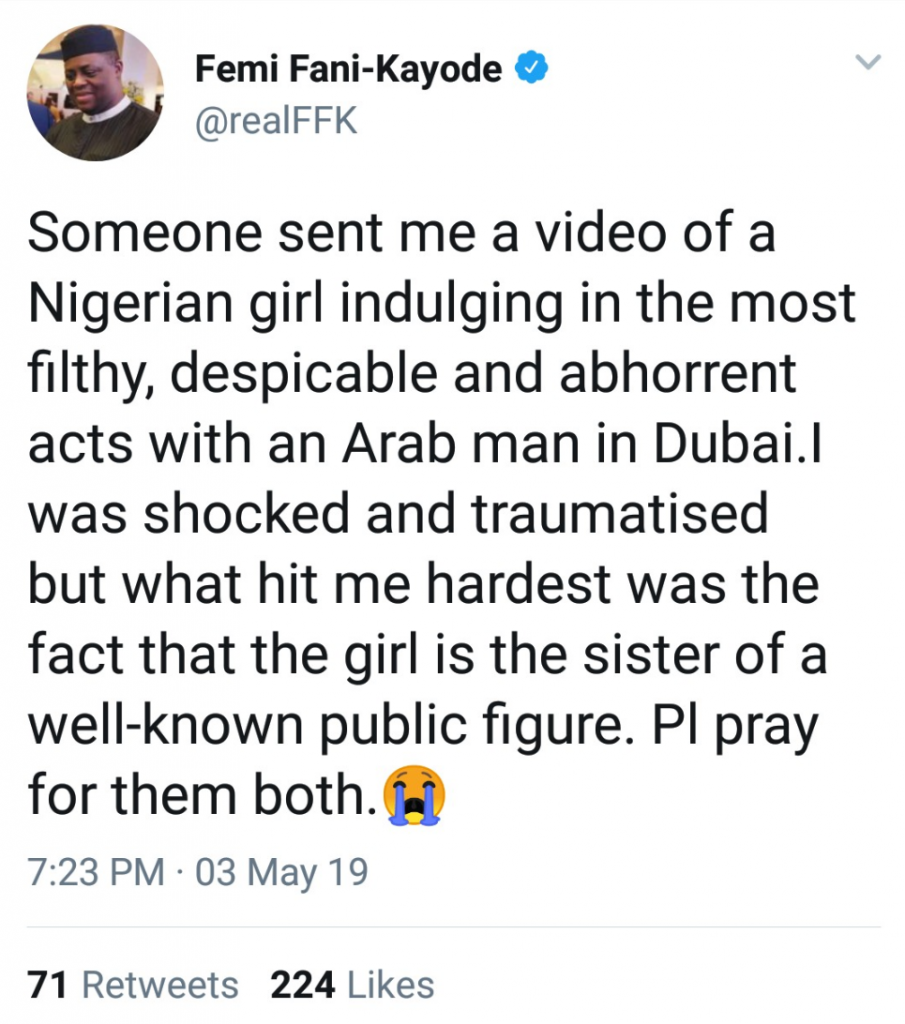Click the number 71 retweet count
905x1024 pixels.
coord(48,984)
